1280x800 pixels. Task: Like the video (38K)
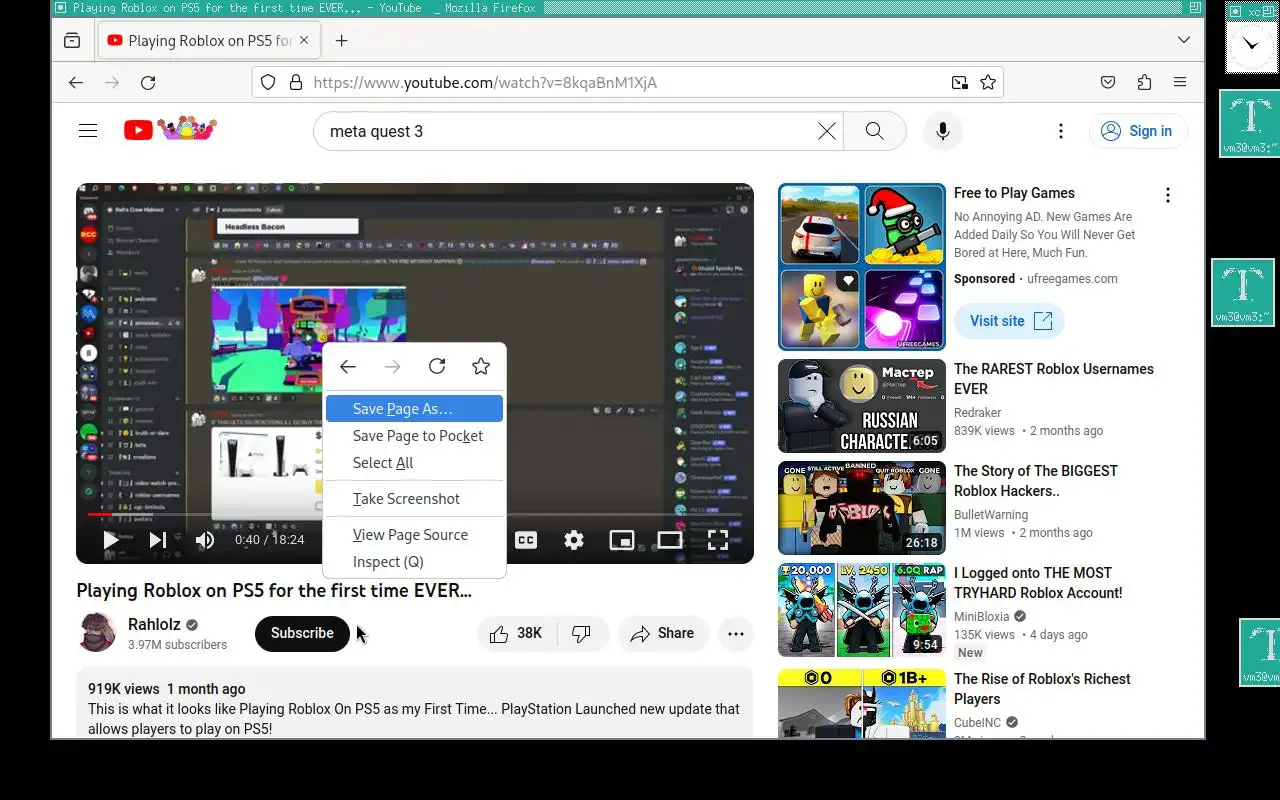(516, 633)
